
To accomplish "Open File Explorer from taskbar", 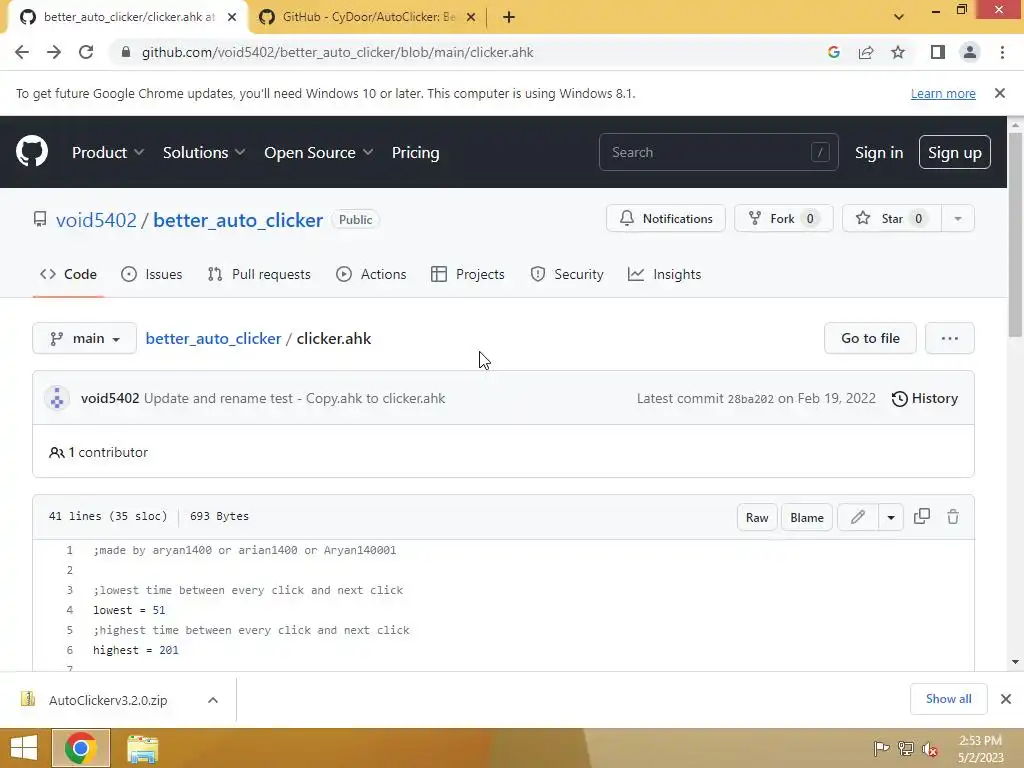I will coord(142,748).
